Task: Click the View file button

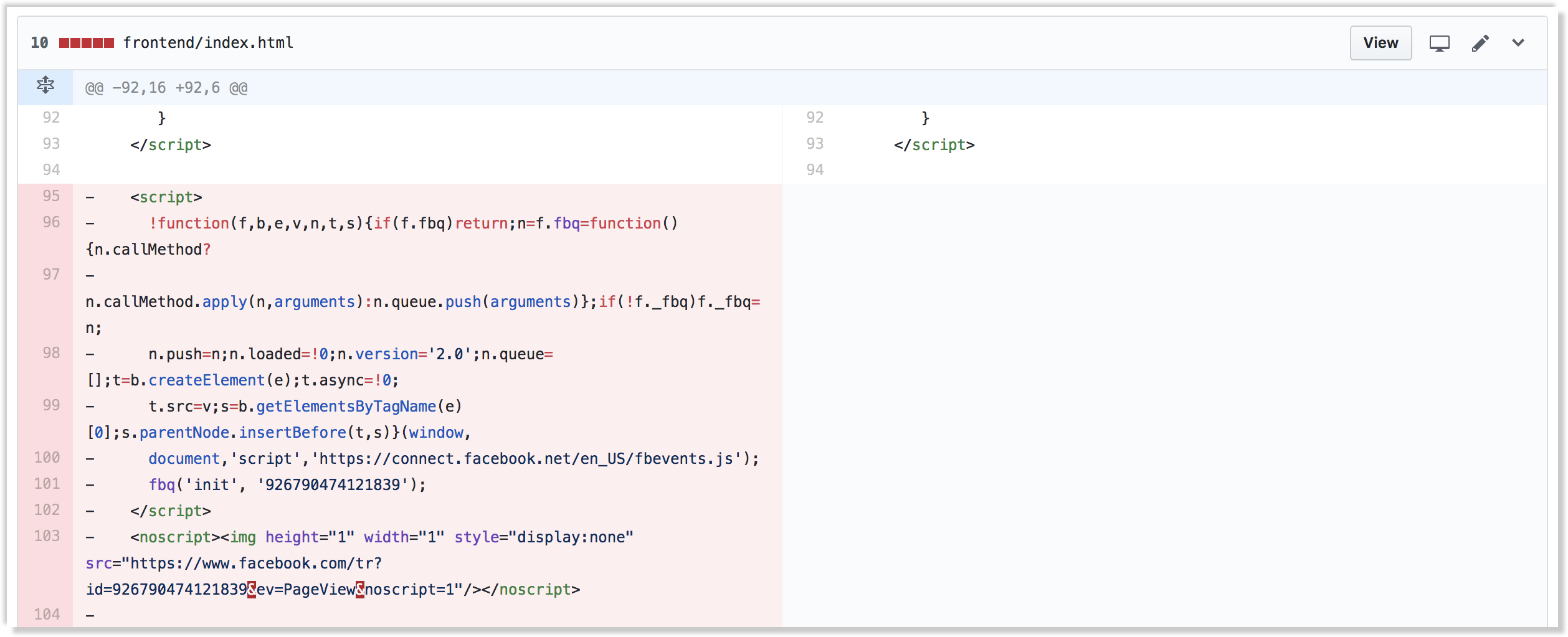Action: (1380, 43)
